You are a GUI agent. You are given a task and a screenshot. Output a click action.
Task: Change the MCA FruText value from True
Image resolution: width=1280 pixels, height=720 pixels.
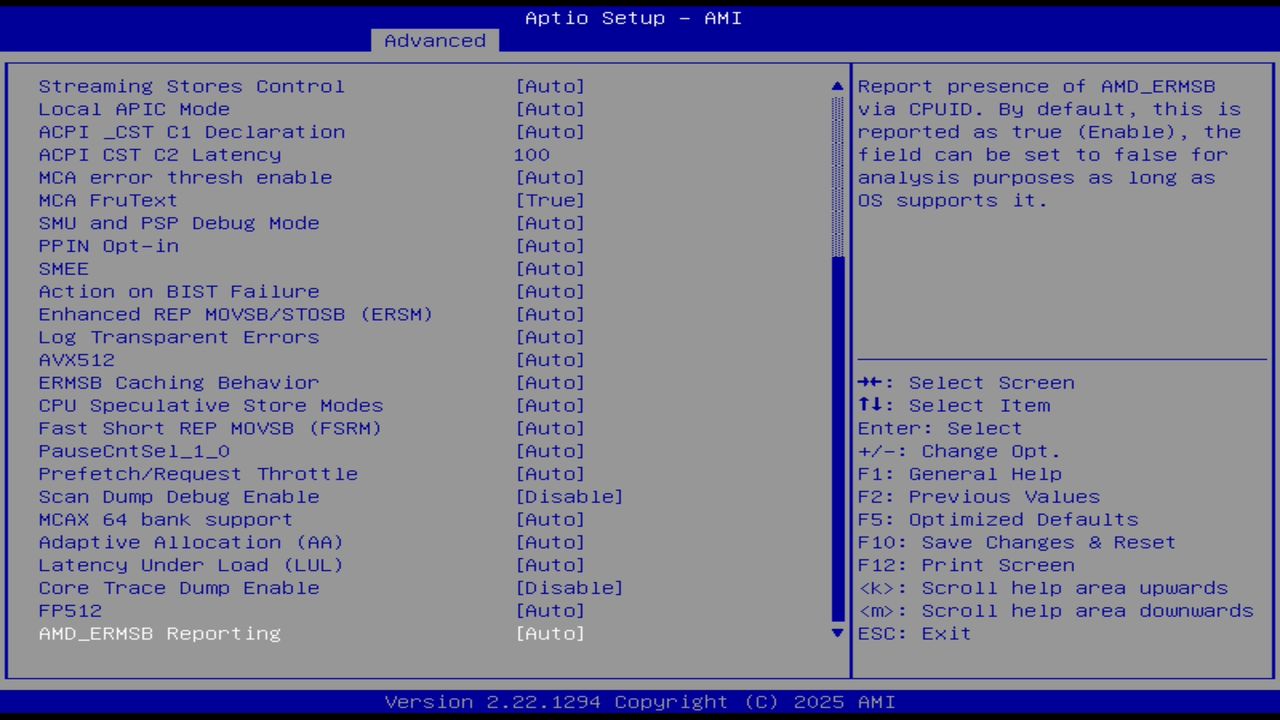[550, 200]
